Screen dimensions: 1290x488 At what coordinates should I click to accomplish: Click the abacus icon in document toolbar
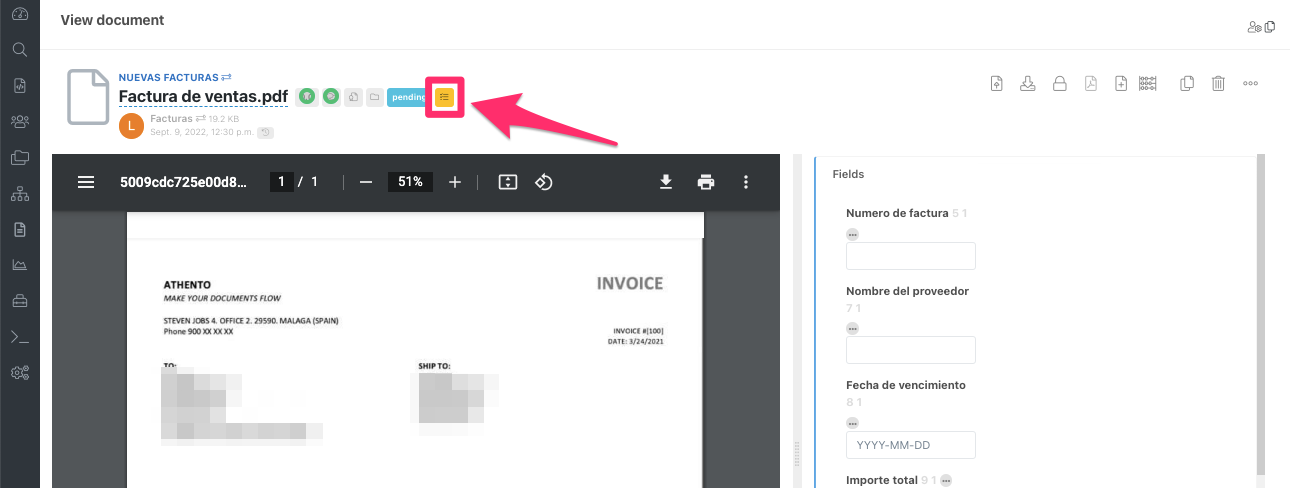[x=1149, y=84]
